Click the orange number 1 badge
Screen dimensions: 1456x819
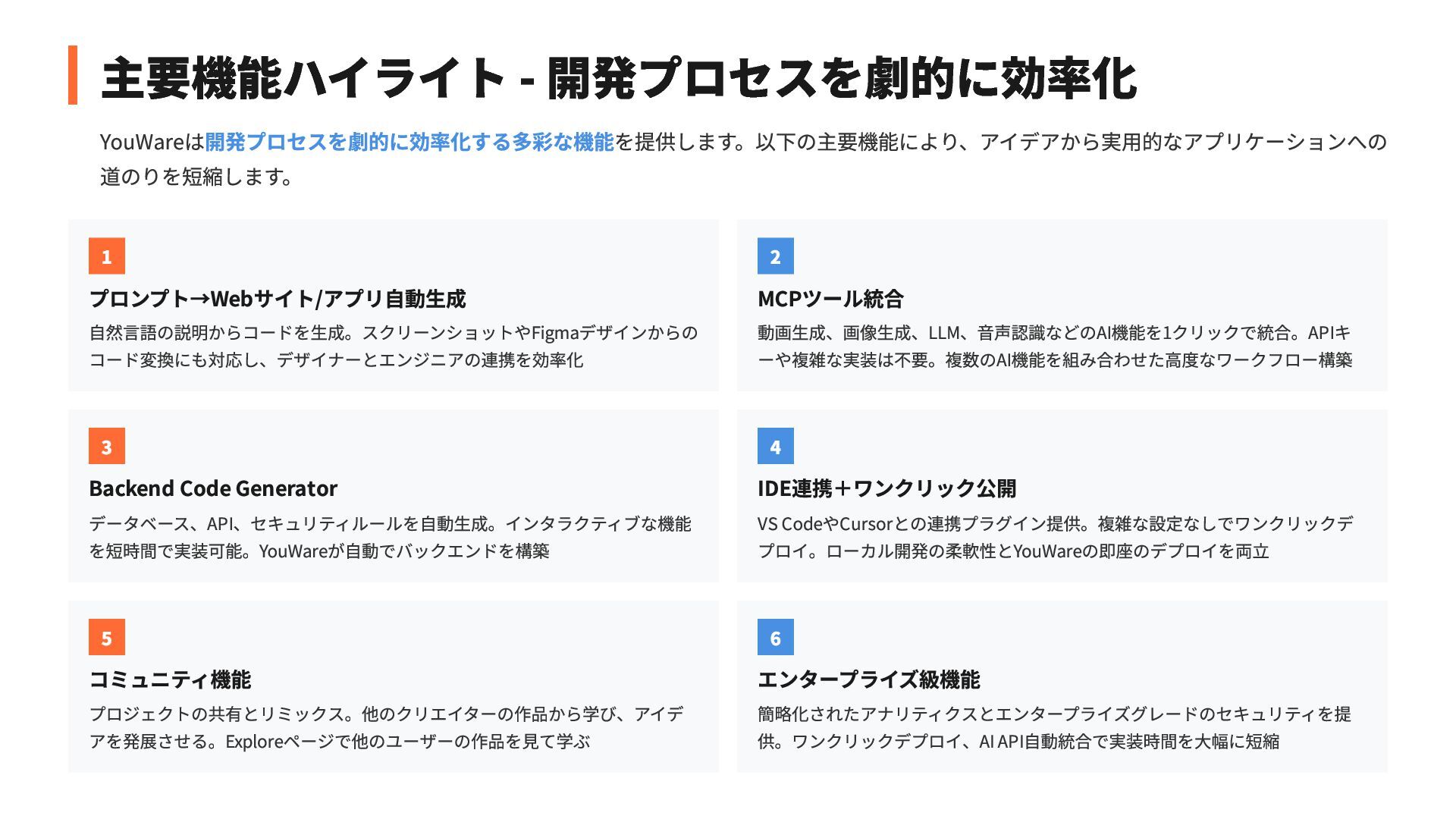coord(107,256)
